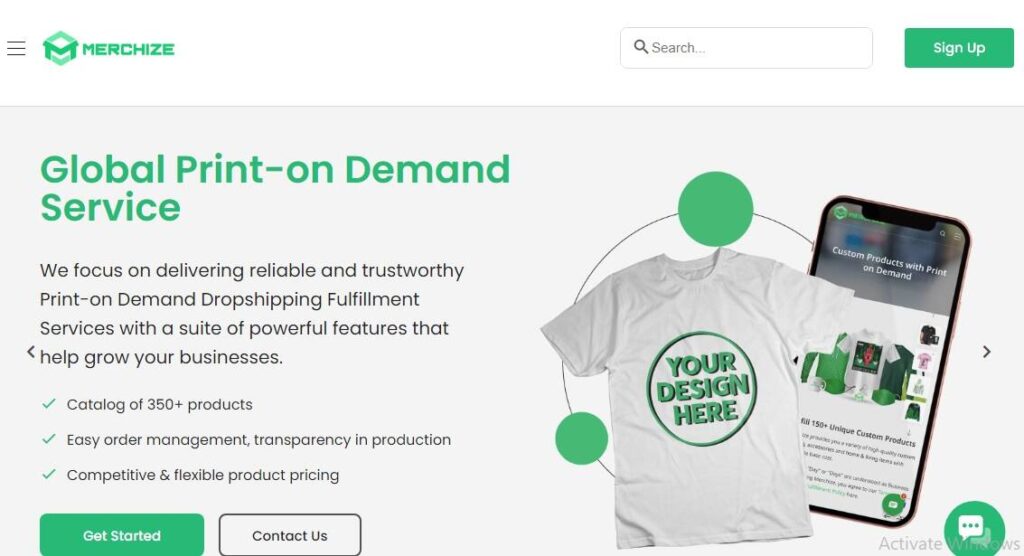Open the hamburger navigation menu

[x=16, y=48]
